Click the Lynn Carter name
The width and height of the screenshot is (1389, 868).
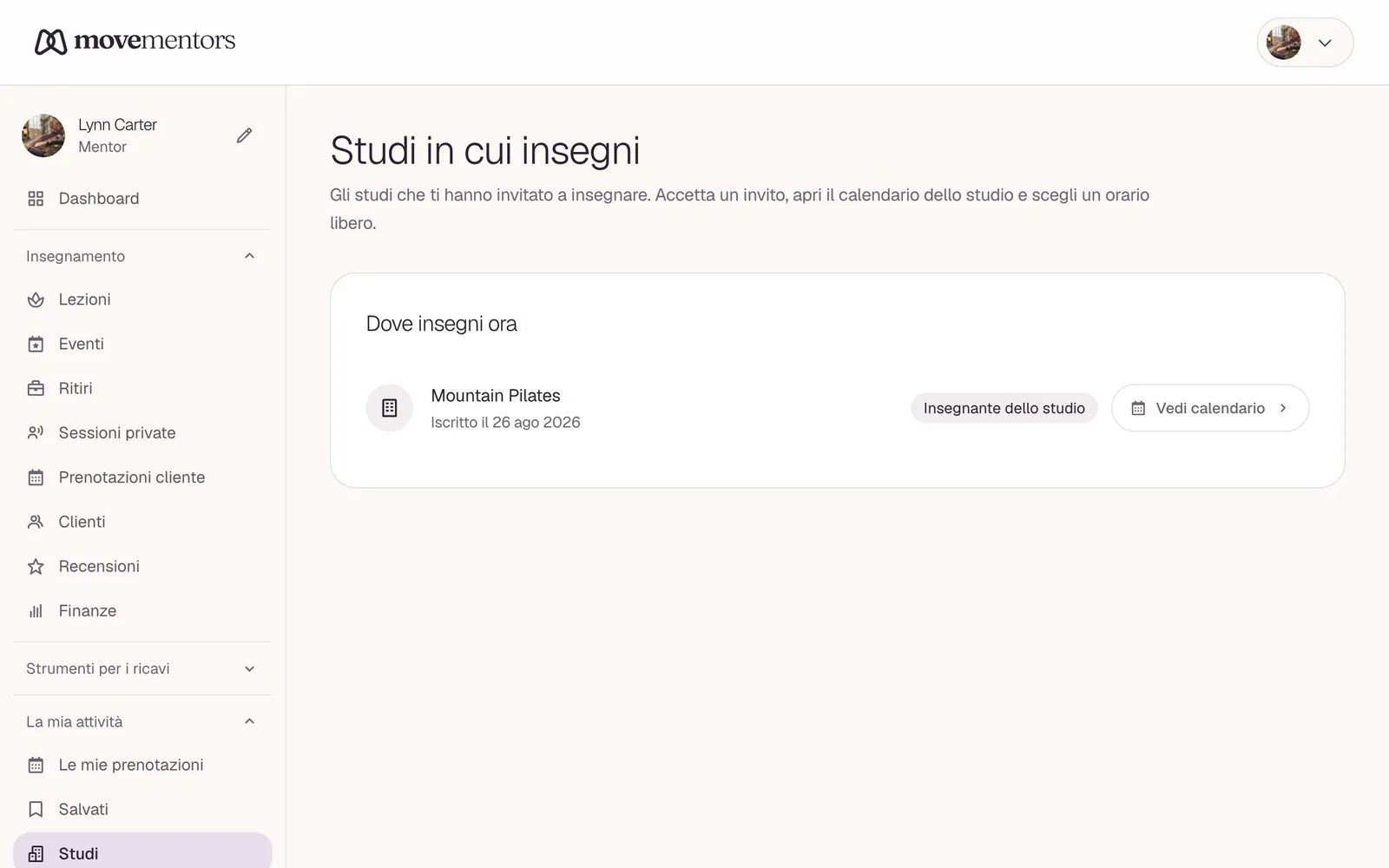[117, 125]
